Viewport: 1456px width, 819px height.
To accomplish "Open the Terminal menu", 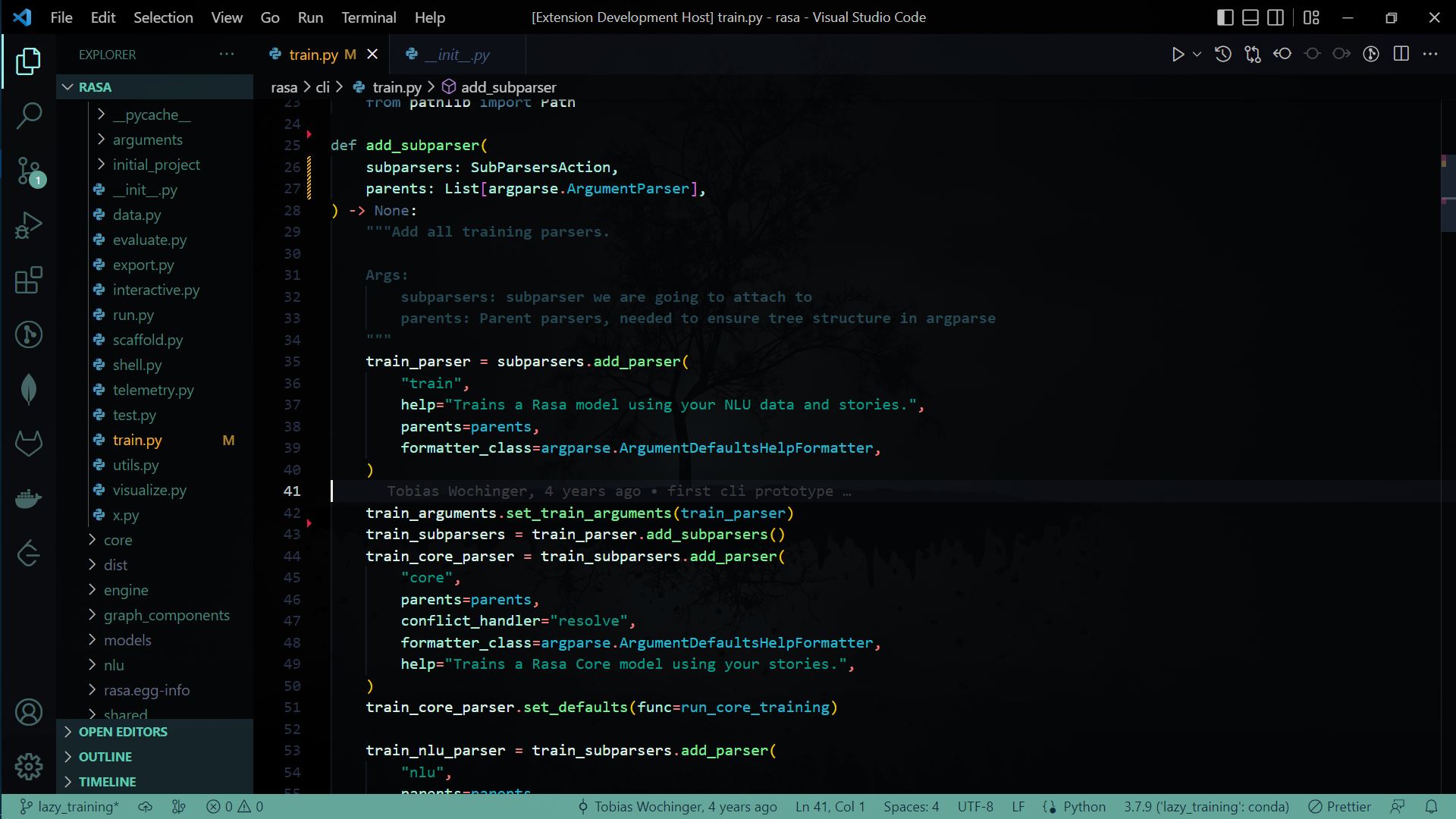I will 369,17.
